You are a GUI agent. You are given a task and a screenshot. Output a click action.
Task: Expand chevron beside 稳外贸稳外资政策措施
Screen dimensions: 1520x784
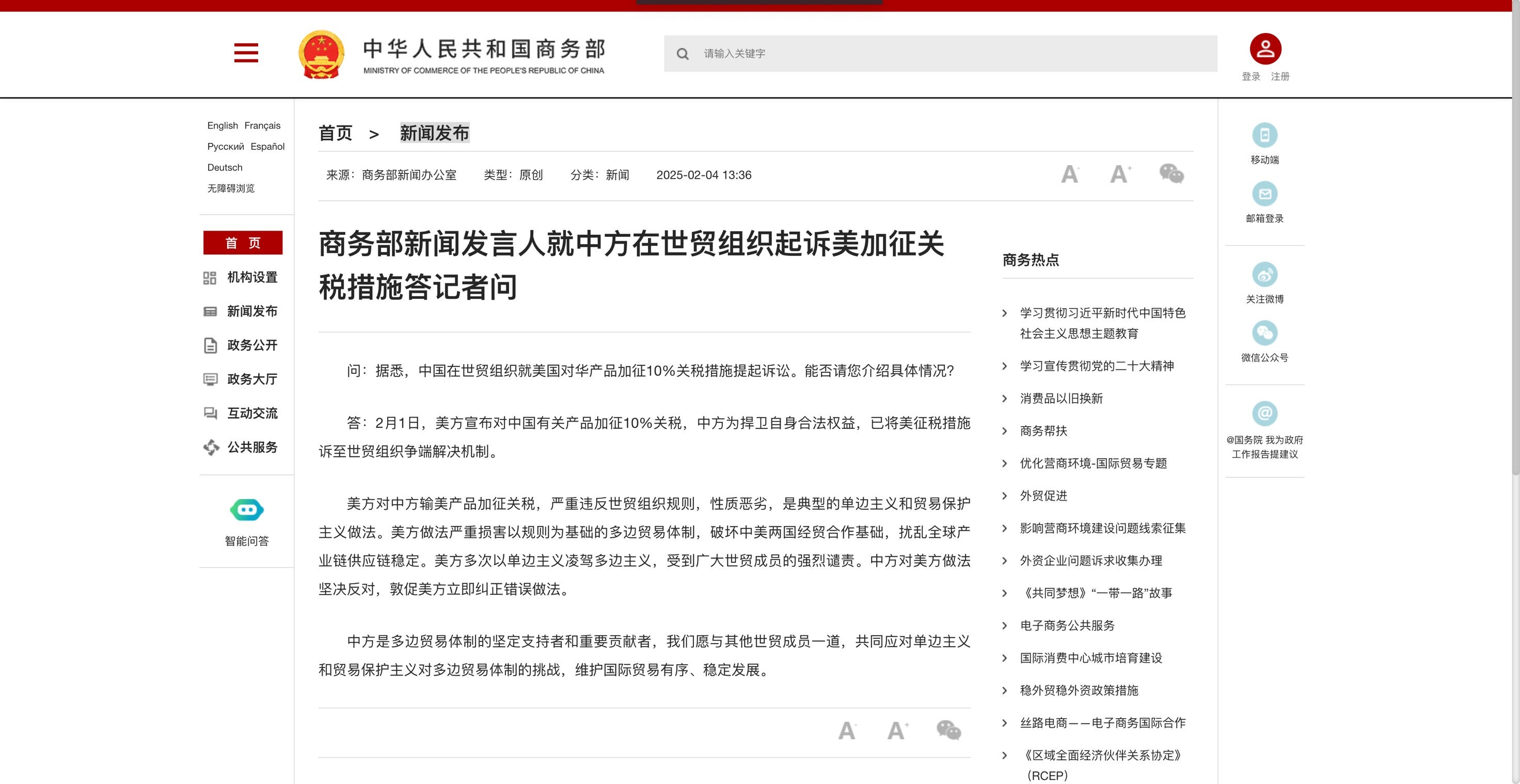pyautogui.click(x=1005, y=691)
